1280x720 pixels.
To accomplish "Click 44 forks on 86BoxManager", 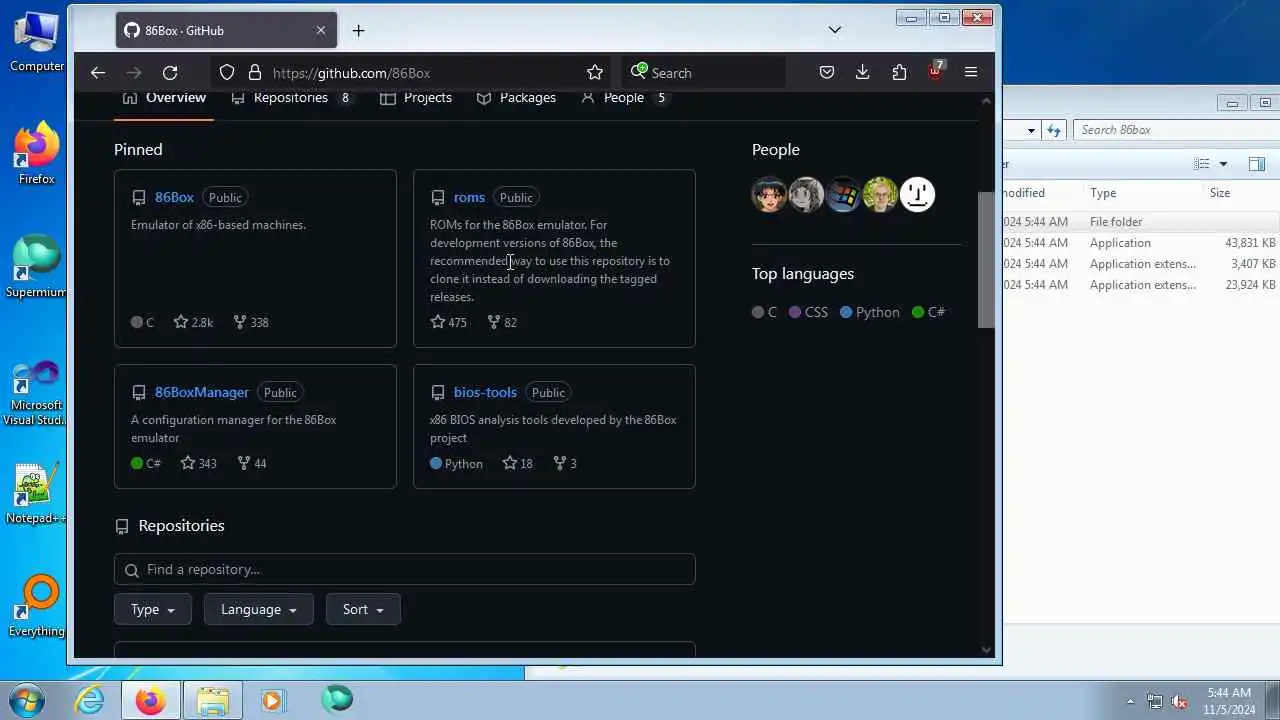I will coord(252,463).
